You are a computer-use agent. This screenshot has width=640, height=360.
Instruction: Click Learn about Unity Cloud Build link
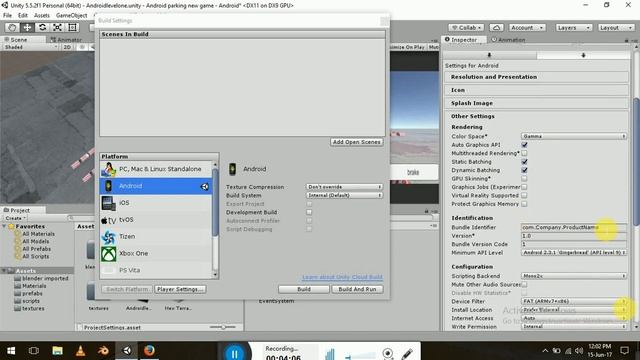coord(342,277)
